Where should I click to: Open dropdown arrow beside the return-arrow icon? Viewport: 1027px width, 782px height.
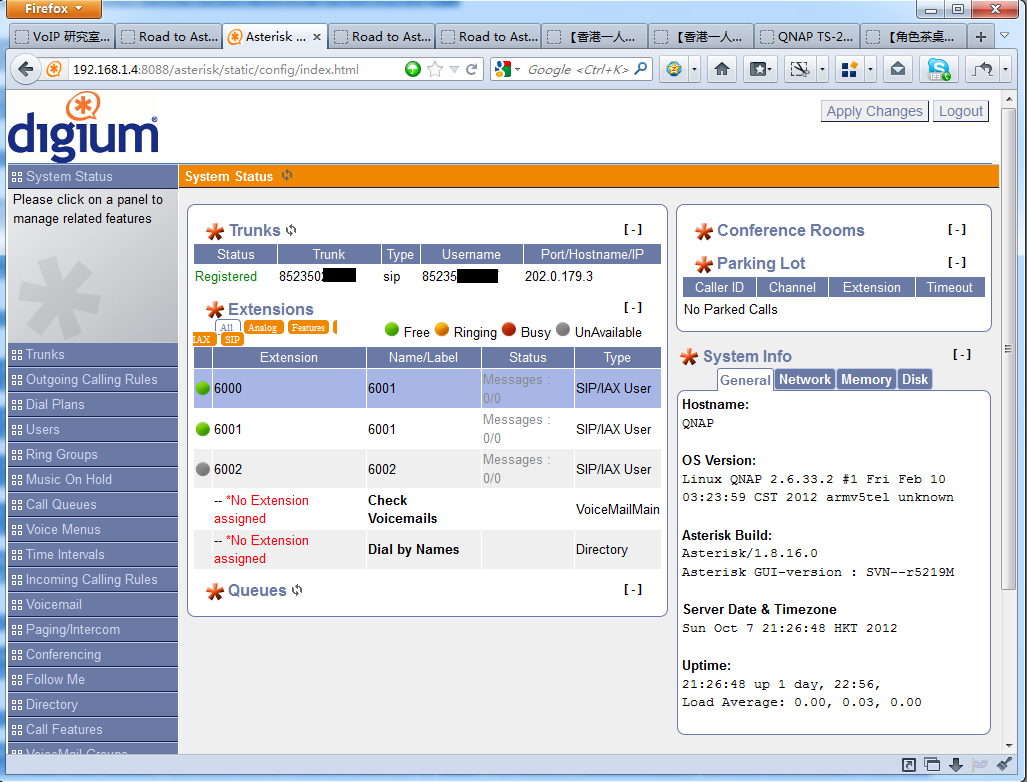[1005, 69]
